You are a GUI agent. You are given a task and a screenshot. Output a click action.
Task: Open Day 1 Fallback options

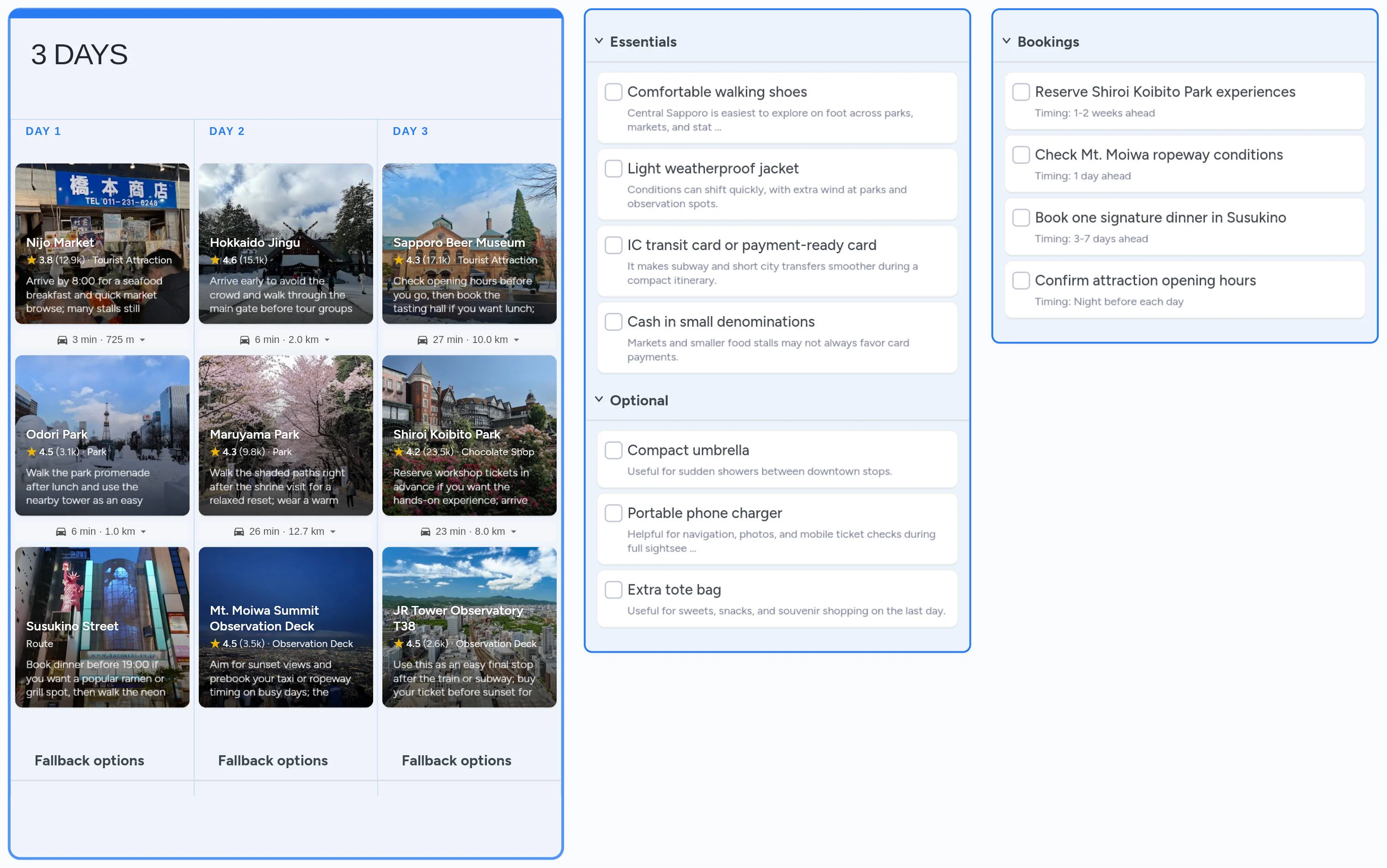pos(89,760)
